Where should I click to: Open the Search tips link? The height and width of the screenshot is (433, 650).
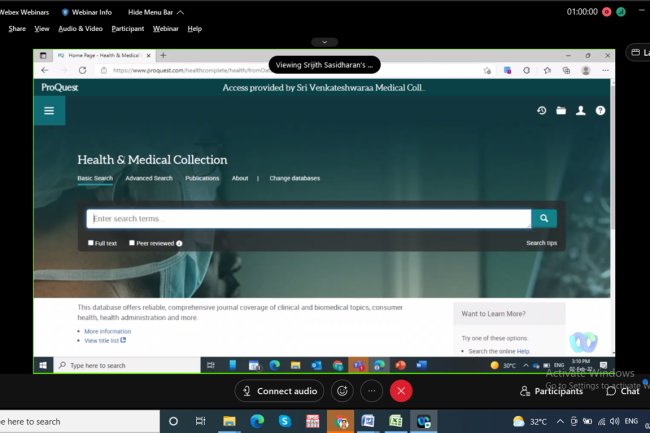[541, 243]
